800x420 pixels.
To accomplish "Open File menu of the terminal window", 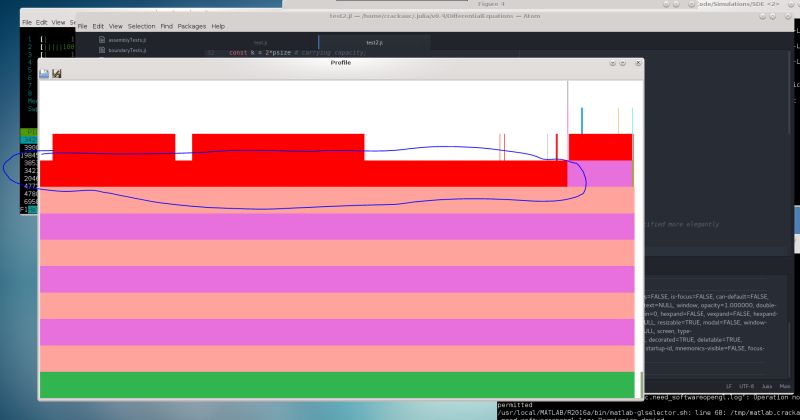I will [x=27, y=22].
